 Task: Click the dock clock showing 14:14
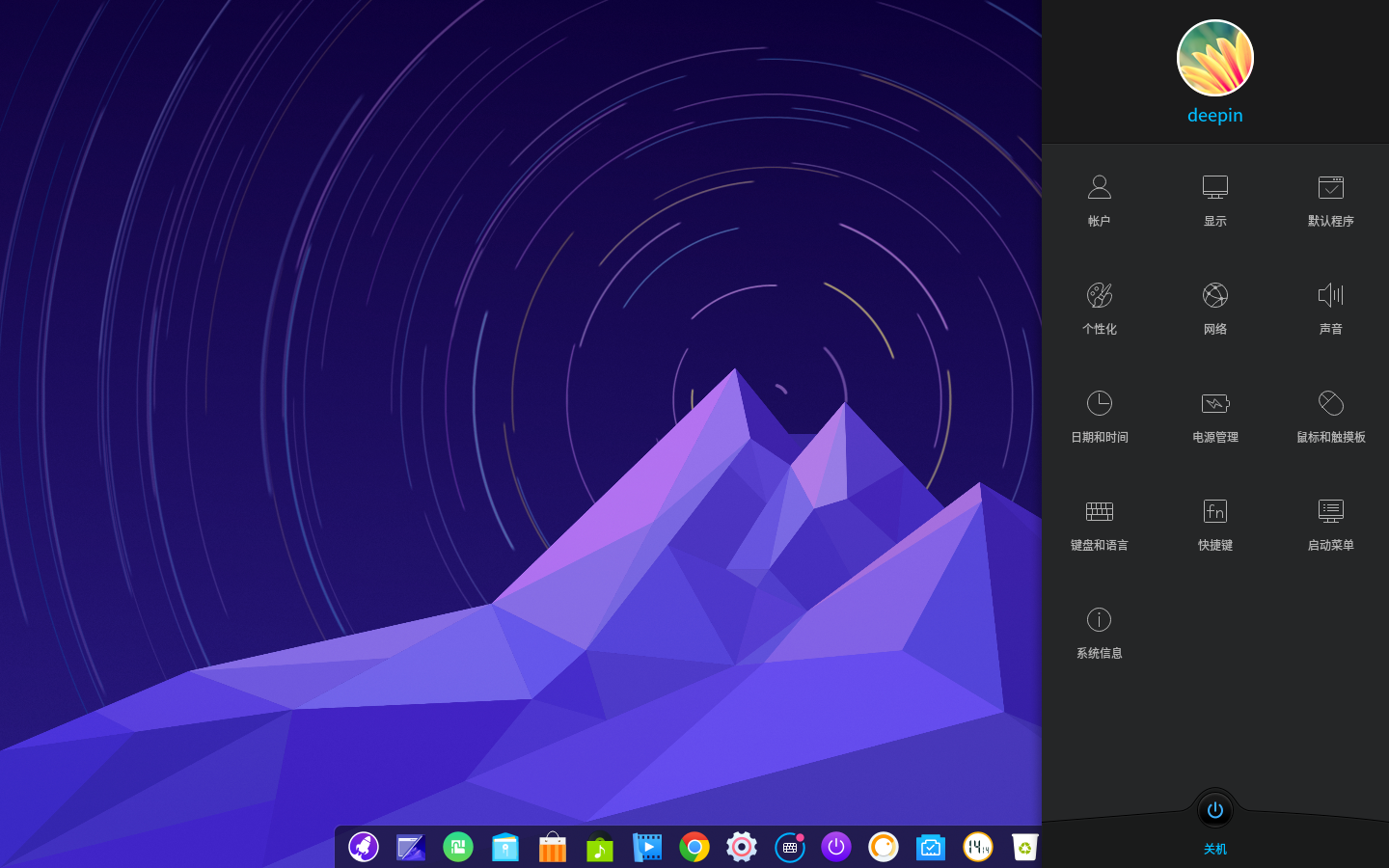click(978, 847)
